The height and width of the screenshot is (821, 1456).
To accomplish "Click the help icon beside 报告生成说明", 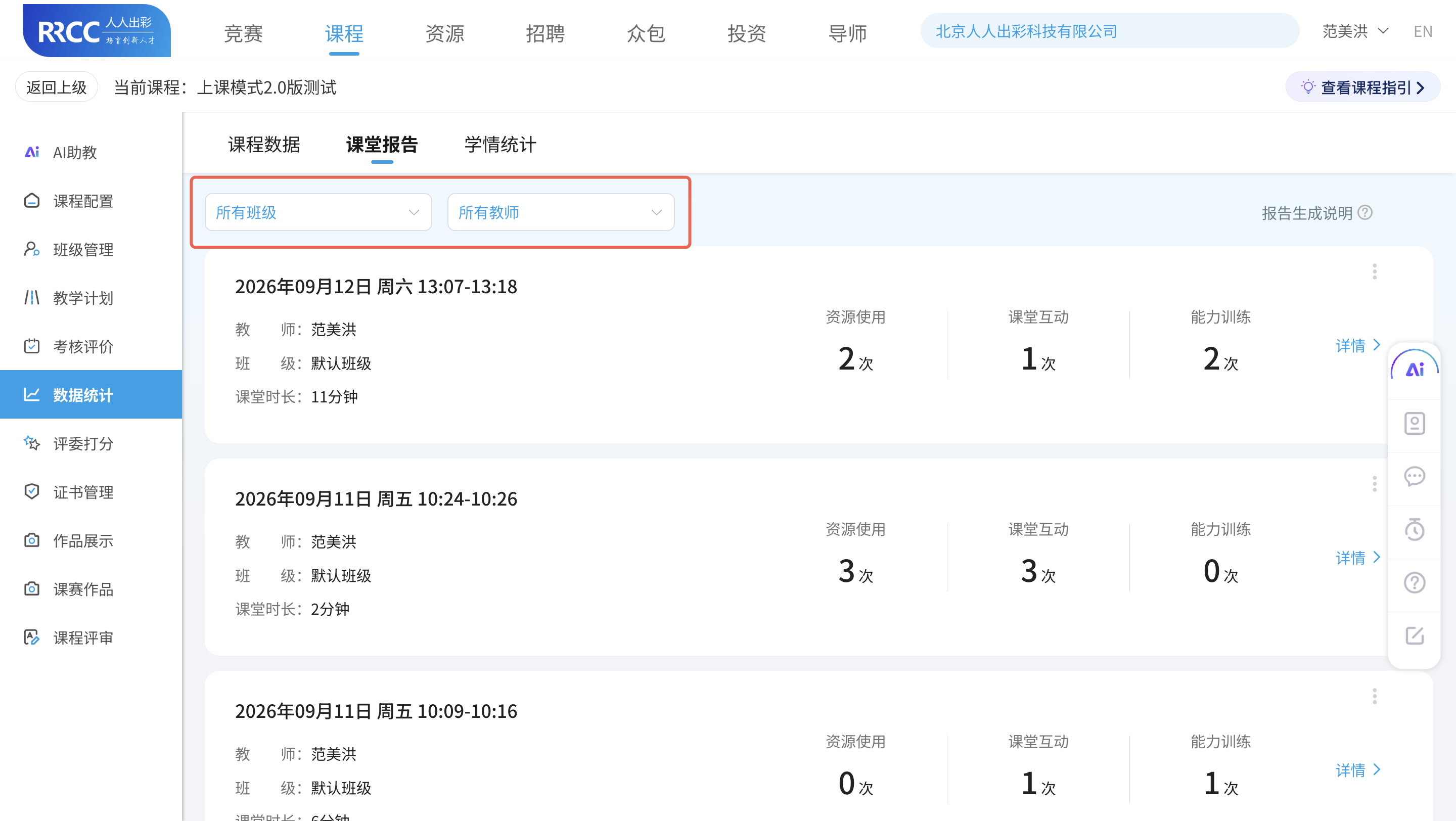I will pyautogui.click(x=1365, y=212).
